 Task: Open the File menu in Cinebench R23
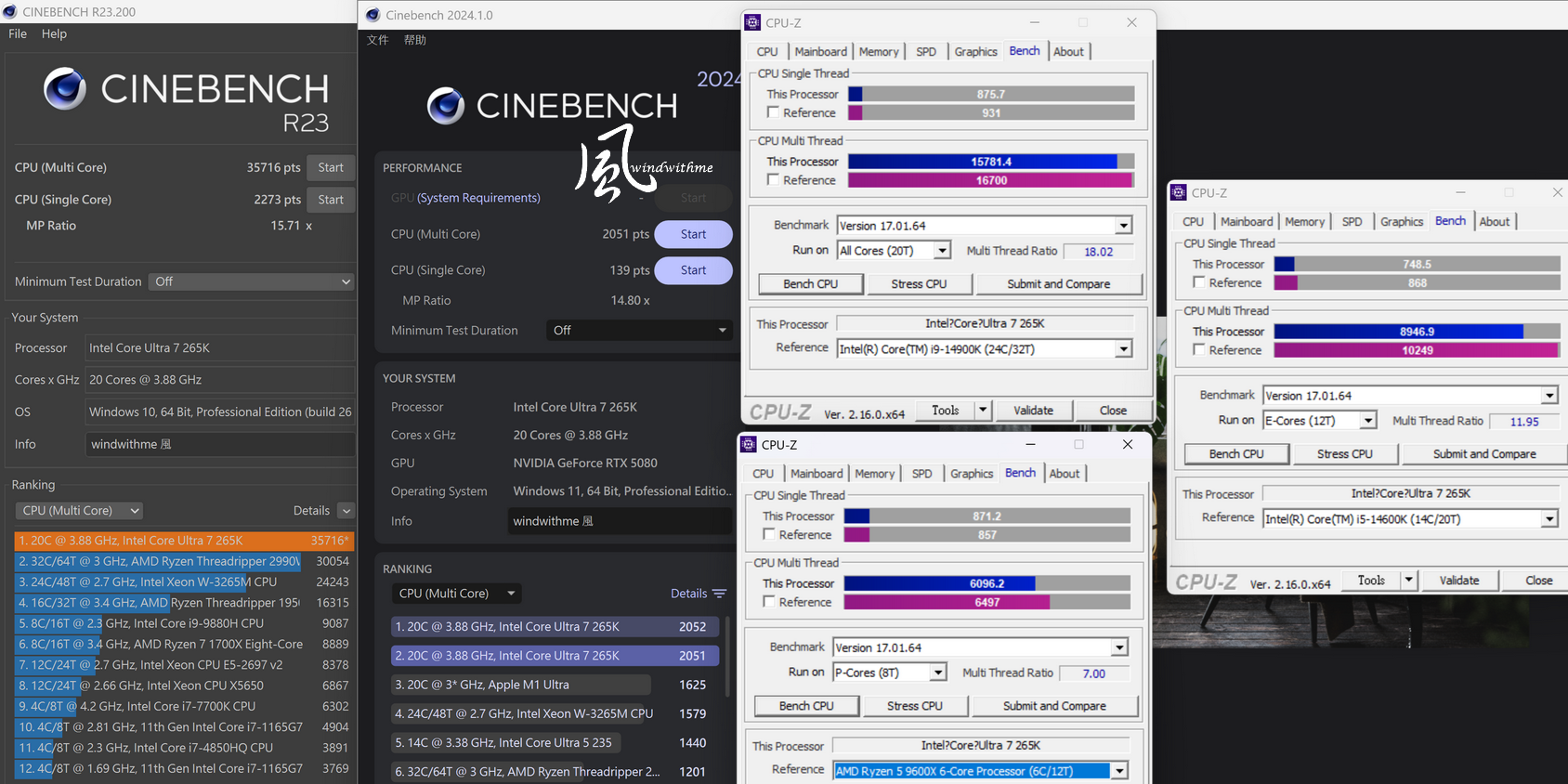(x=18, y=33)
